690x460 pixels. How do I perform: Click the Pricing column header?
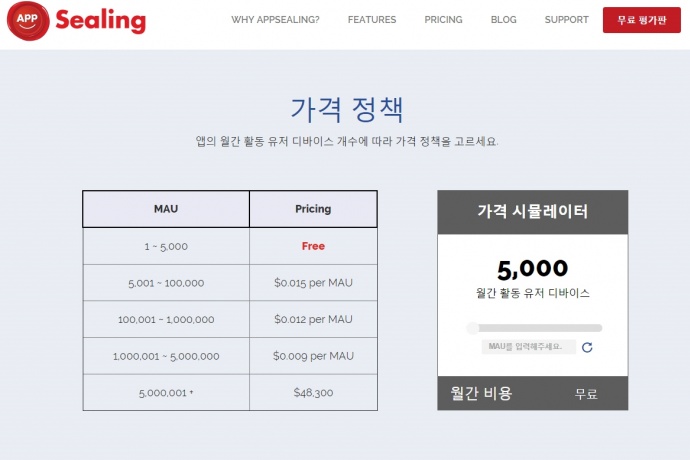(313, 209)
